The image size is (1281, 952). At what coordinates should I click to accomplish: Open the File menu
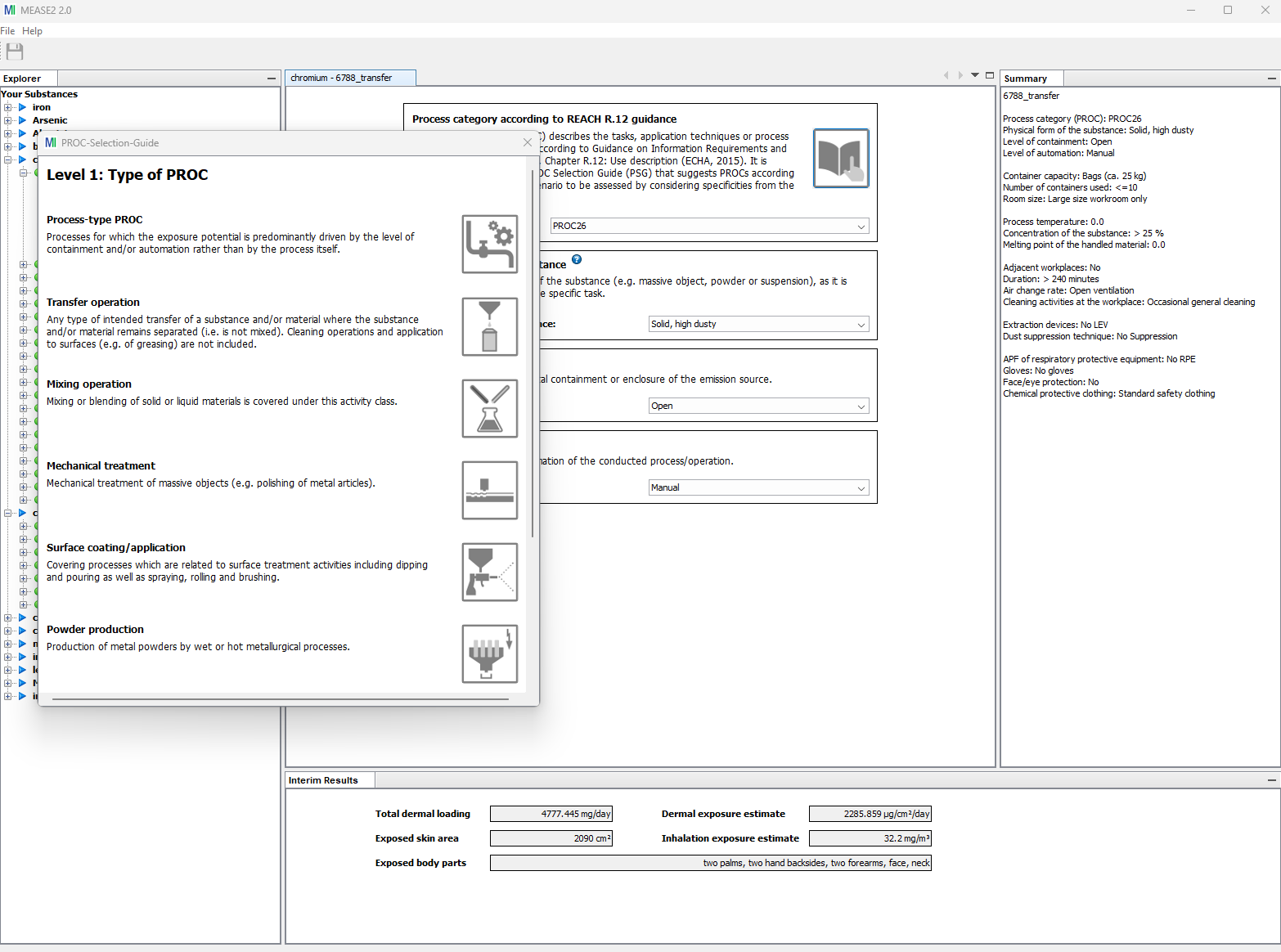[x=7, y=30]
